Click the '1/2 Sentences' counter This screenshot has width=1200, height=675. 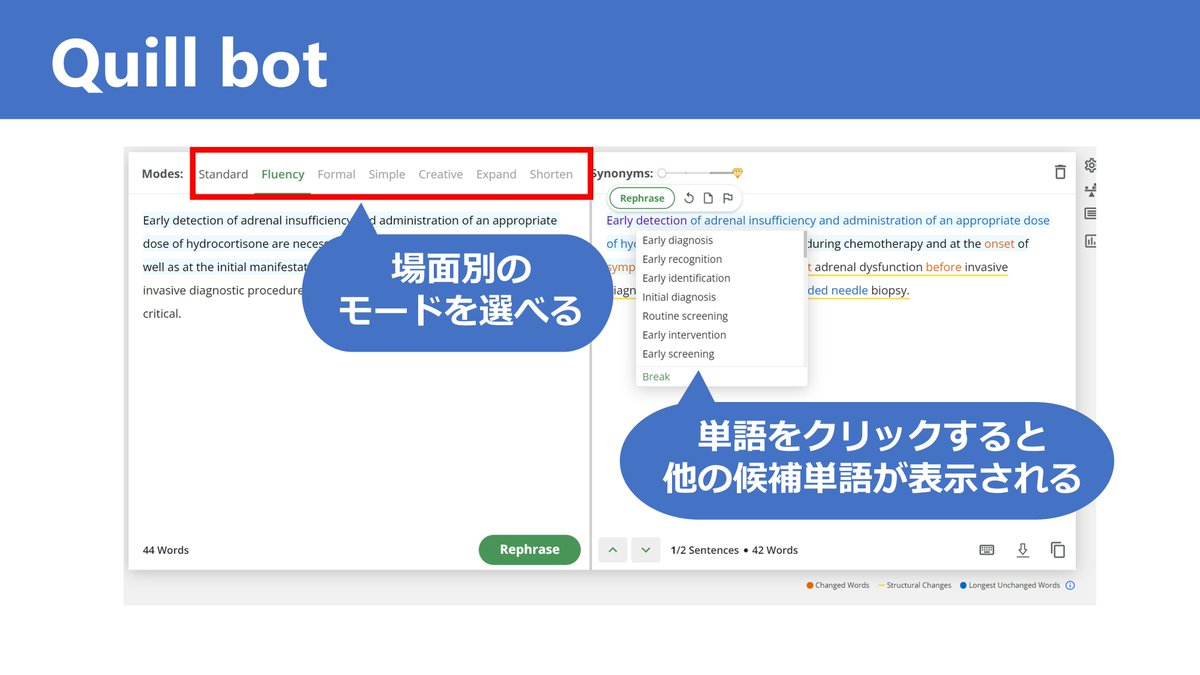click(704, 550)
